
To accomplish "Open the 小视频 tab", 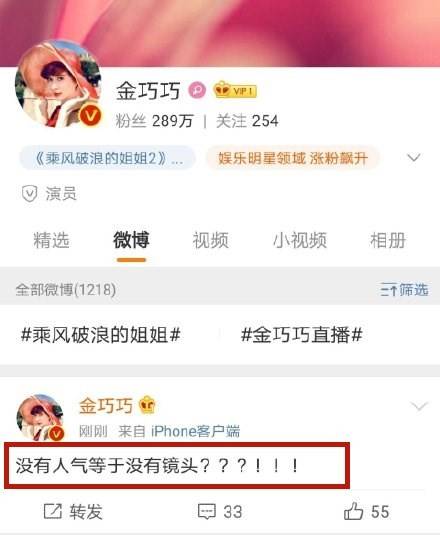I will [x=300, y=240].
